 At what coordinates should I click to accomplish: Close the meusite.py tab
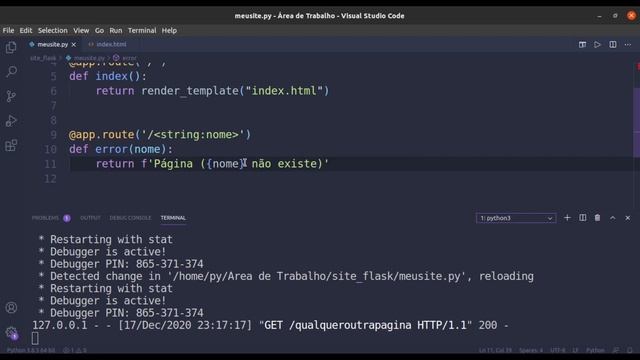point(74,44)
